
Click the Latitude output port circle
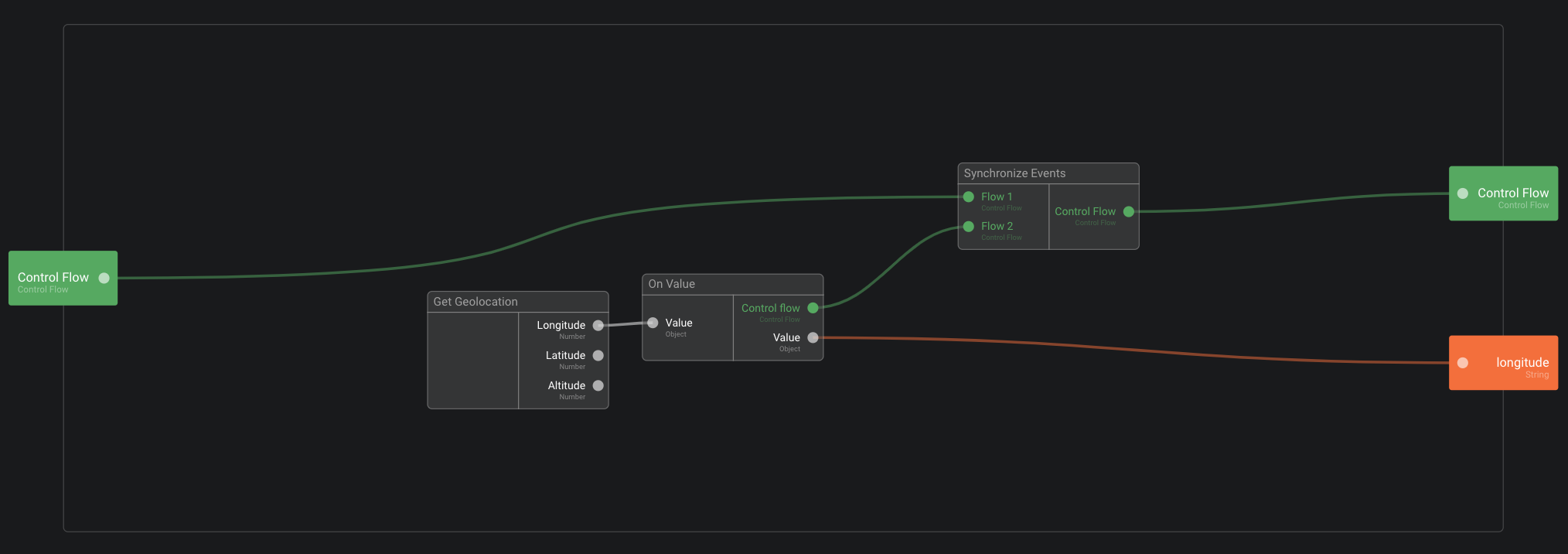pyautogui.click(x=598, y=356)
